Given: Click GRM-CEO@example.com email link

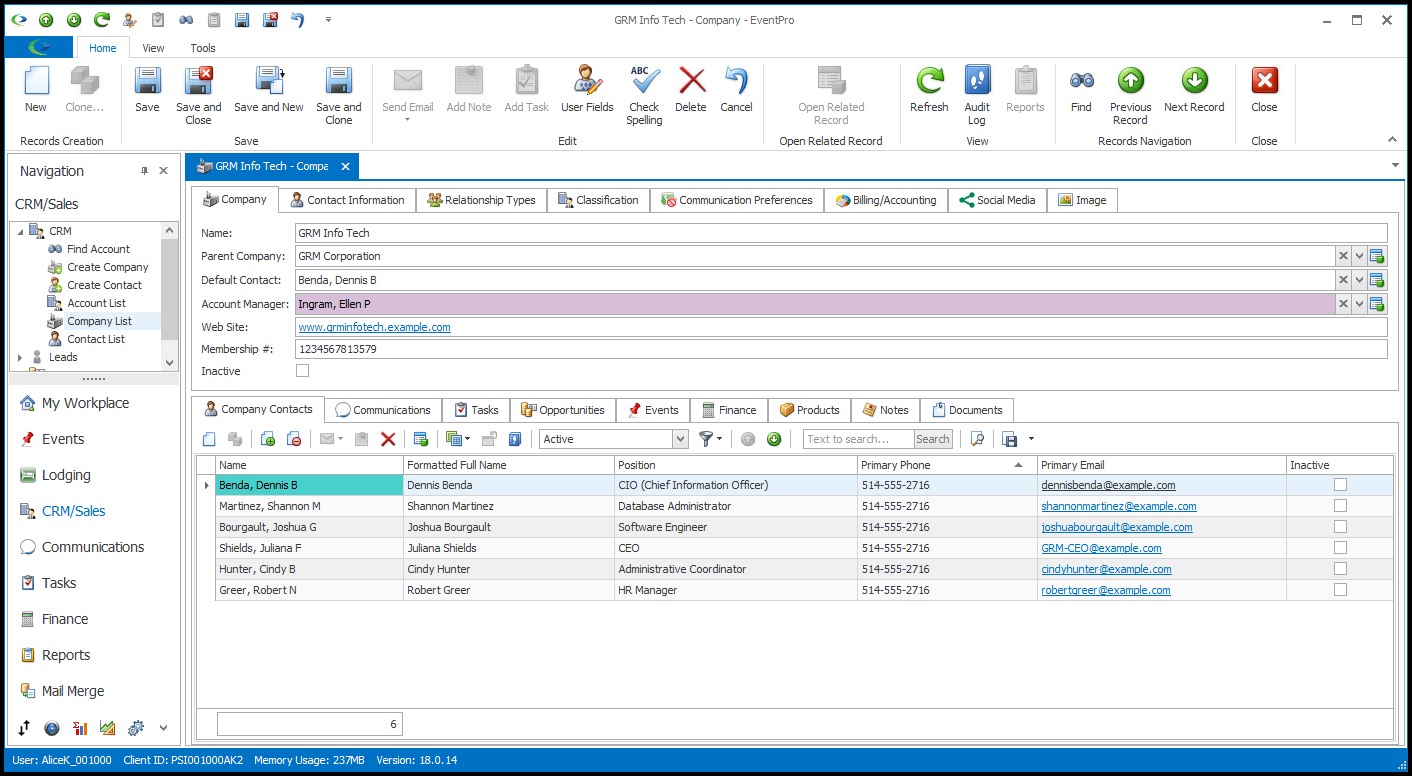Looking at the screenshot, I should [x=1101, y=548].
